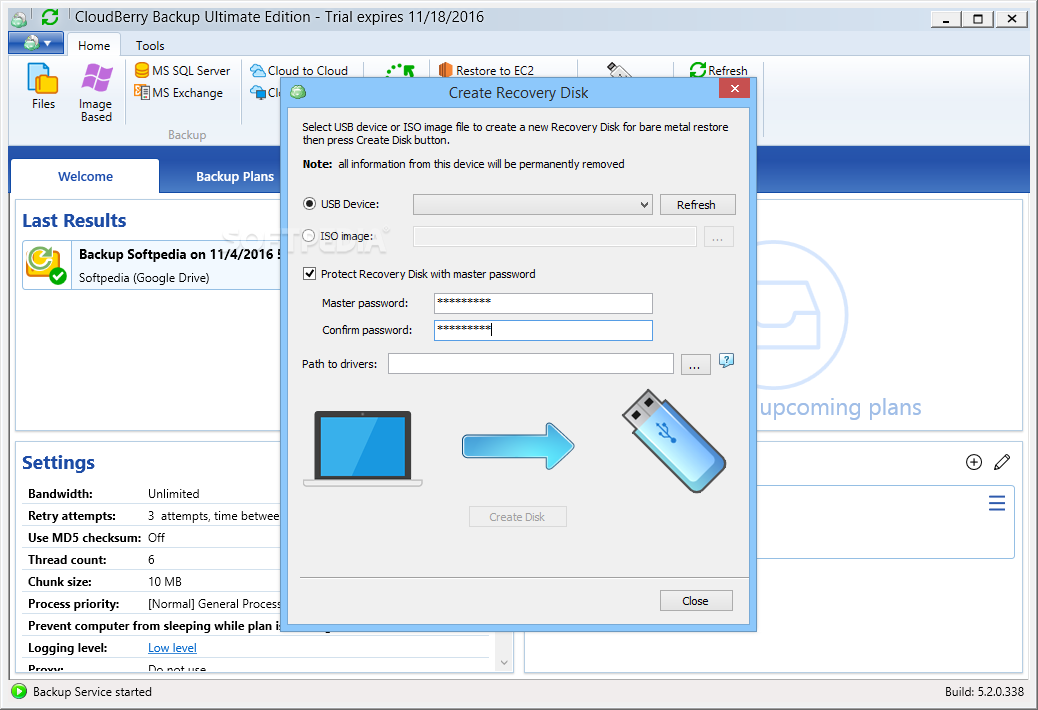The width and height of the screenshot is (1038, 710).
Task: Open the Backup Plans tab
Action: tap(234, 177)
